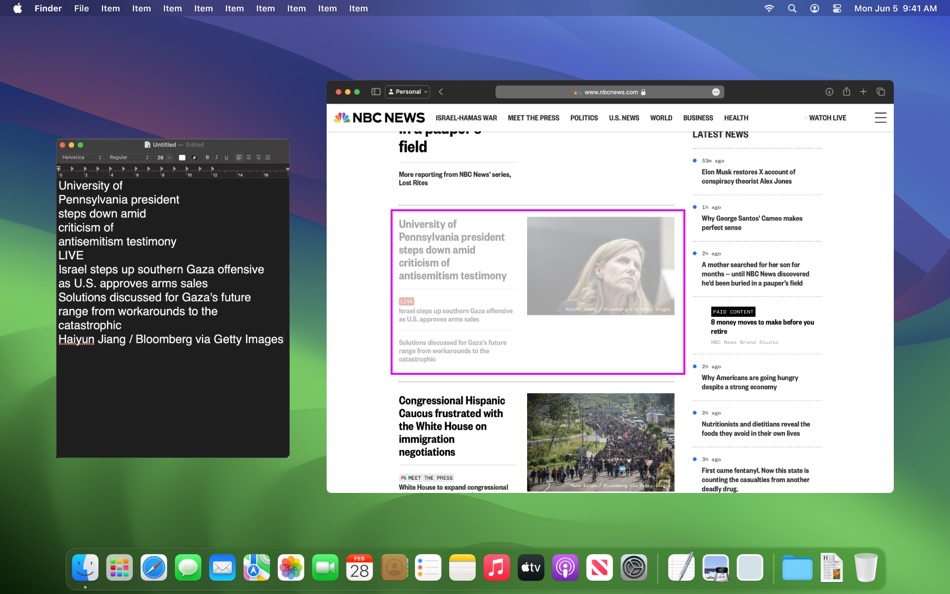Click the right margin marker on TextEdit's ruler

[x=287, y=169]
